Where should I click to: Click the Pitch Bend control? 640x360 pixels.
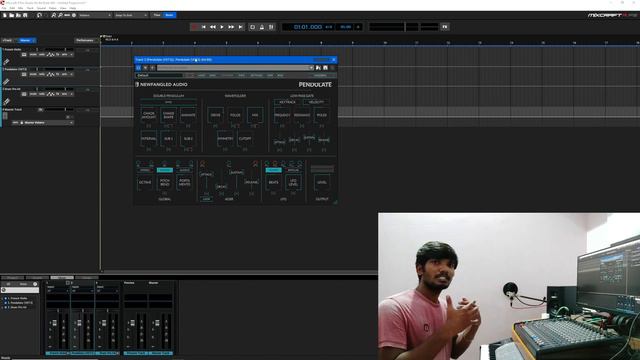[x=164, y=182]
